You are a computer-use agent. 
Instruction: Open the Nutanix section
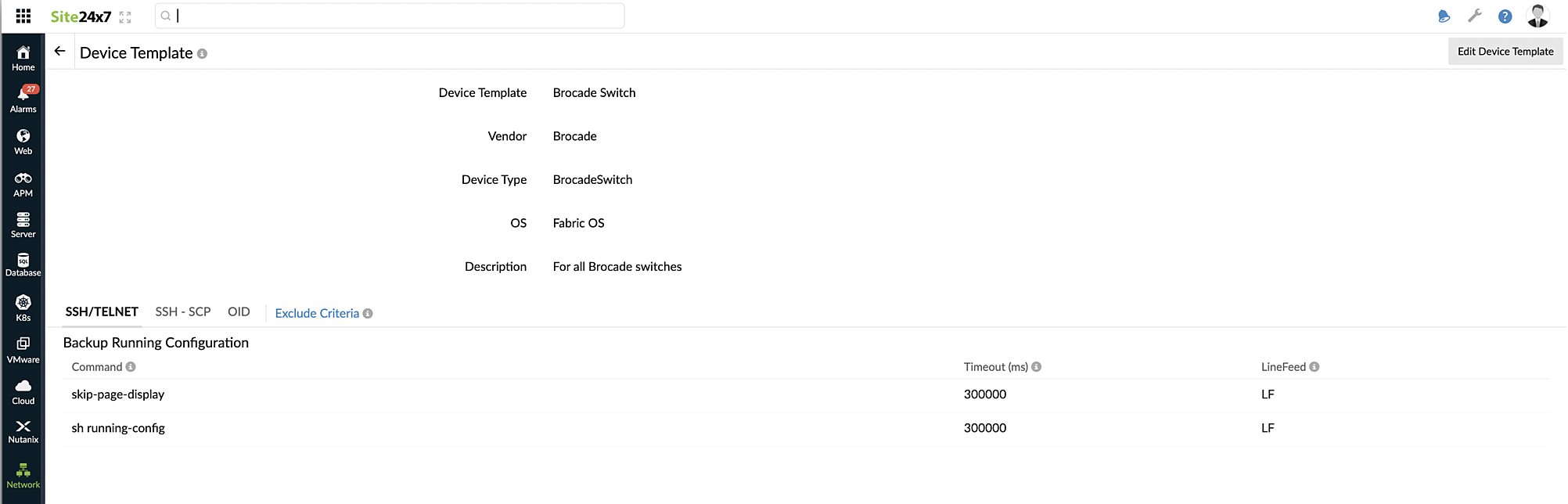[x=23, y=431]
